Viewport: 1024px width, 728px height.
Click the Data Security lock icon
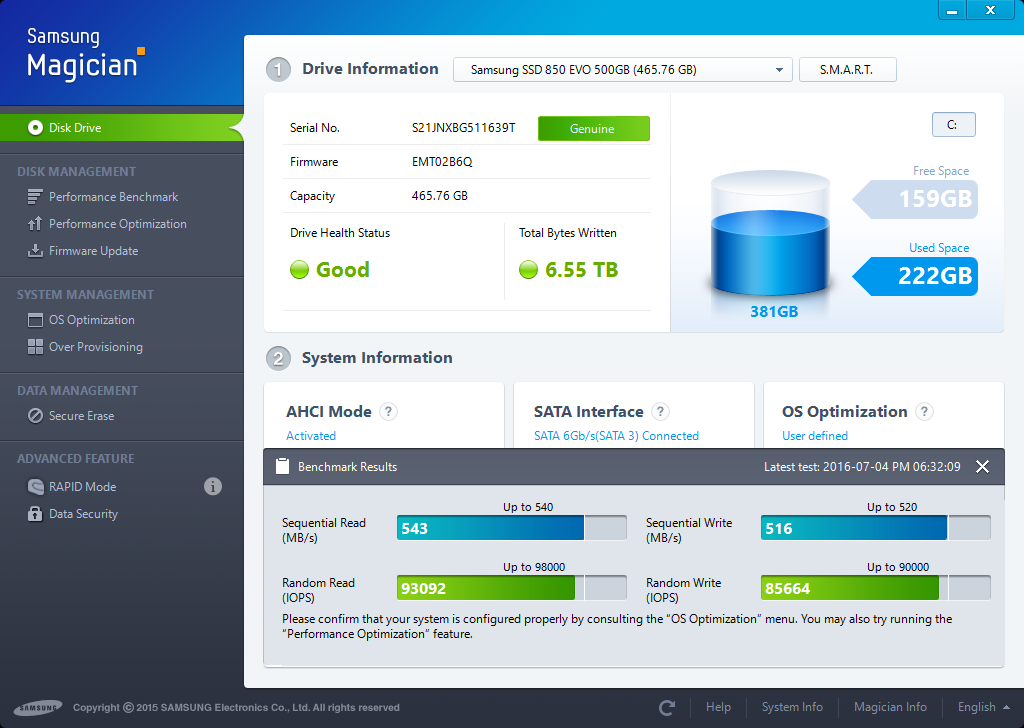tap(35, 514)
